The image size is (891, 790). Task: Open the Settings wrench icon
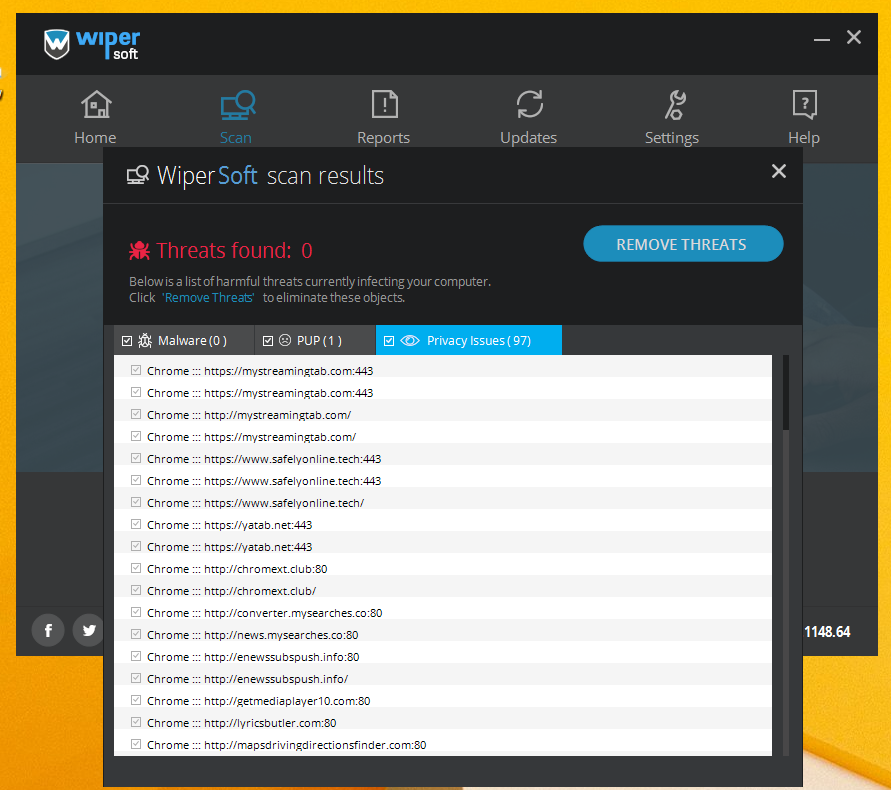[x=675, y=105]
